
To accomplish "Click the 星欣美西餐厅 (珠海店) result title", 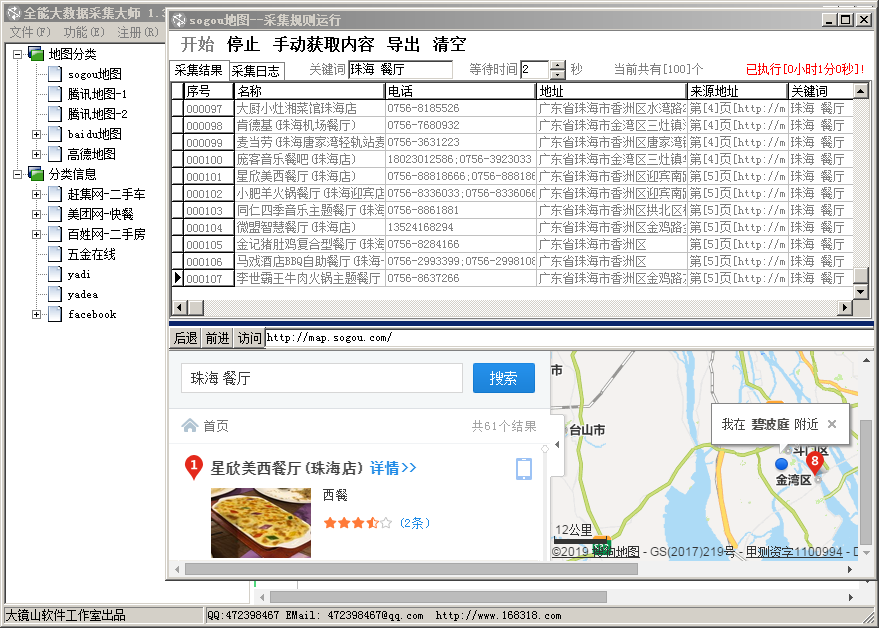I will coord(286,468).
